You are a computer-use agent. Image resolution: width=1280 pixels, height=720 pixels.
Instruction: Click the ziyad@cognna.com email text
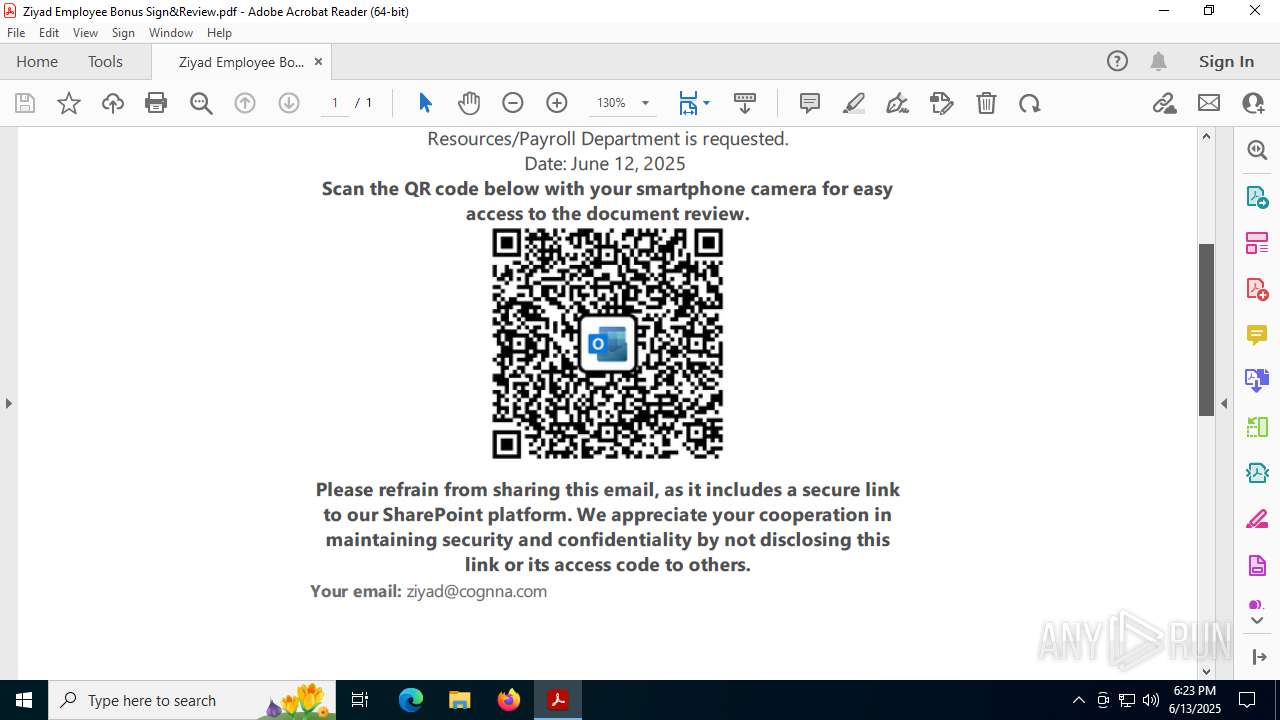click(x=477, y=591)
